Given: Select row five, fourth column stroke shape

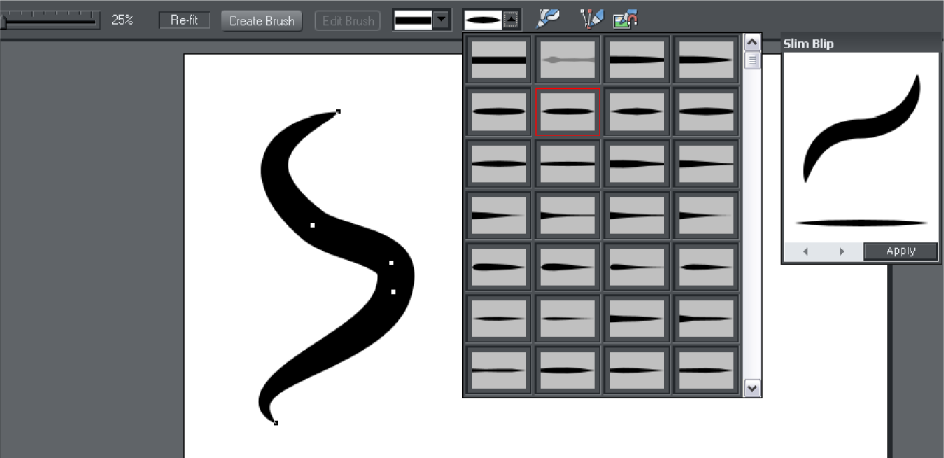Looking at the screenshot, I should tap(706, 267).
